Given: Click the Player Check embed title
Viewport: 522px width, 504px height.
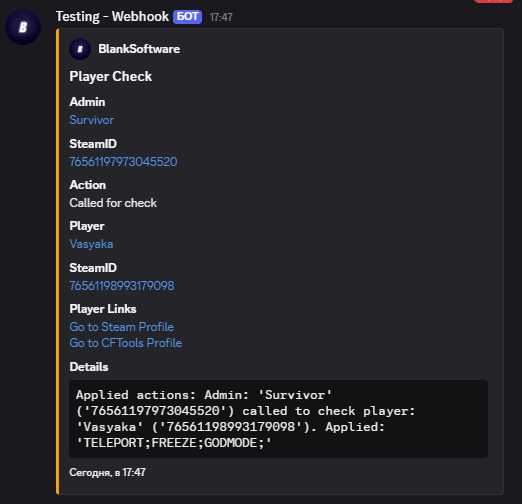Looking at the screenshot, I should tap(111, 76).
